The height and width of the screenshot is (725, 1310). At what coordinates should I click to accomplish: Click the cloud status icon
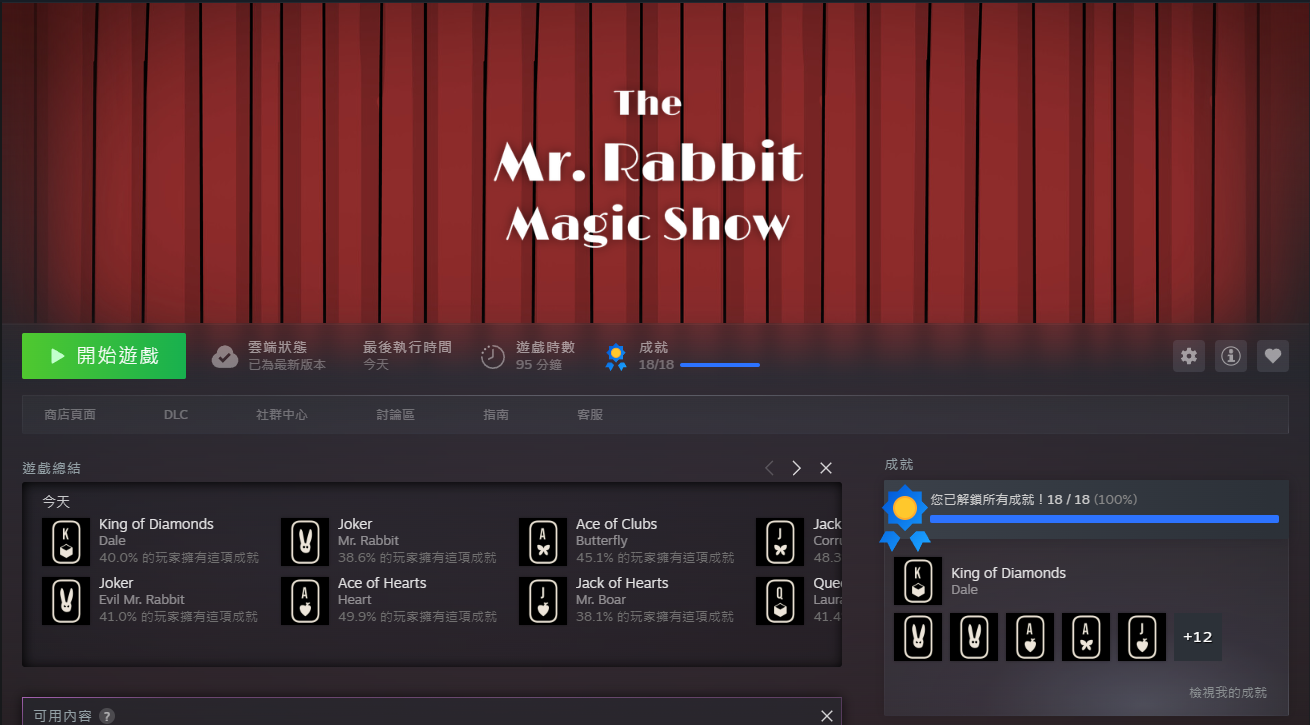pyautogui.click(x=225, y=356)
